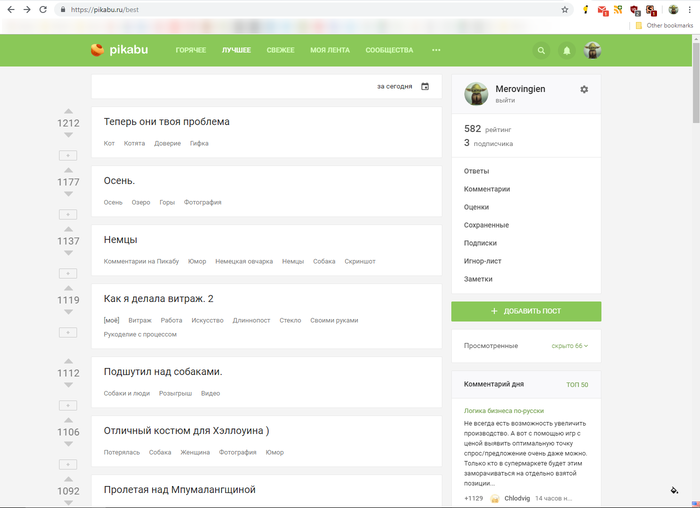Bookmark this page with the star icon
Screen dimensions: 700x508
565,9
